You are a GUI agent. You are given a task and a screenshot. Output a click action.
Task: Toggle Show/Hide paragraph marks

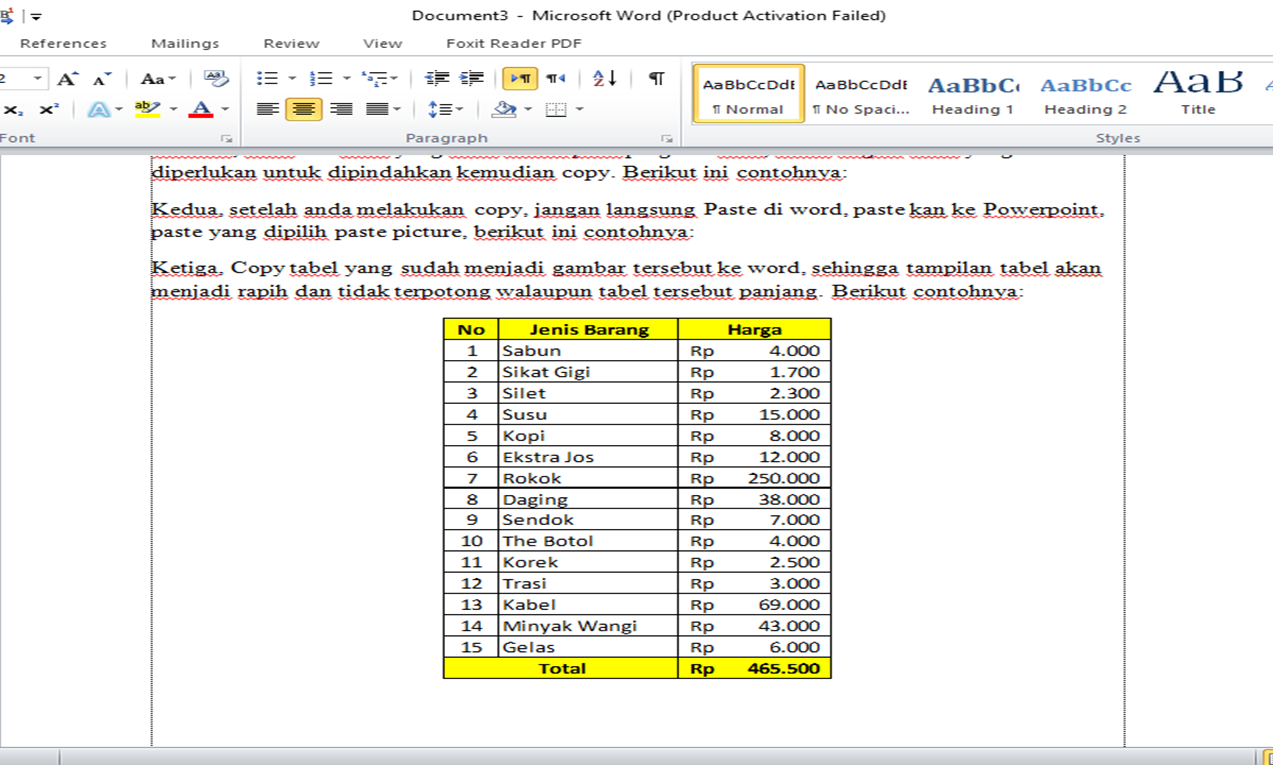[x=656, y=78]
